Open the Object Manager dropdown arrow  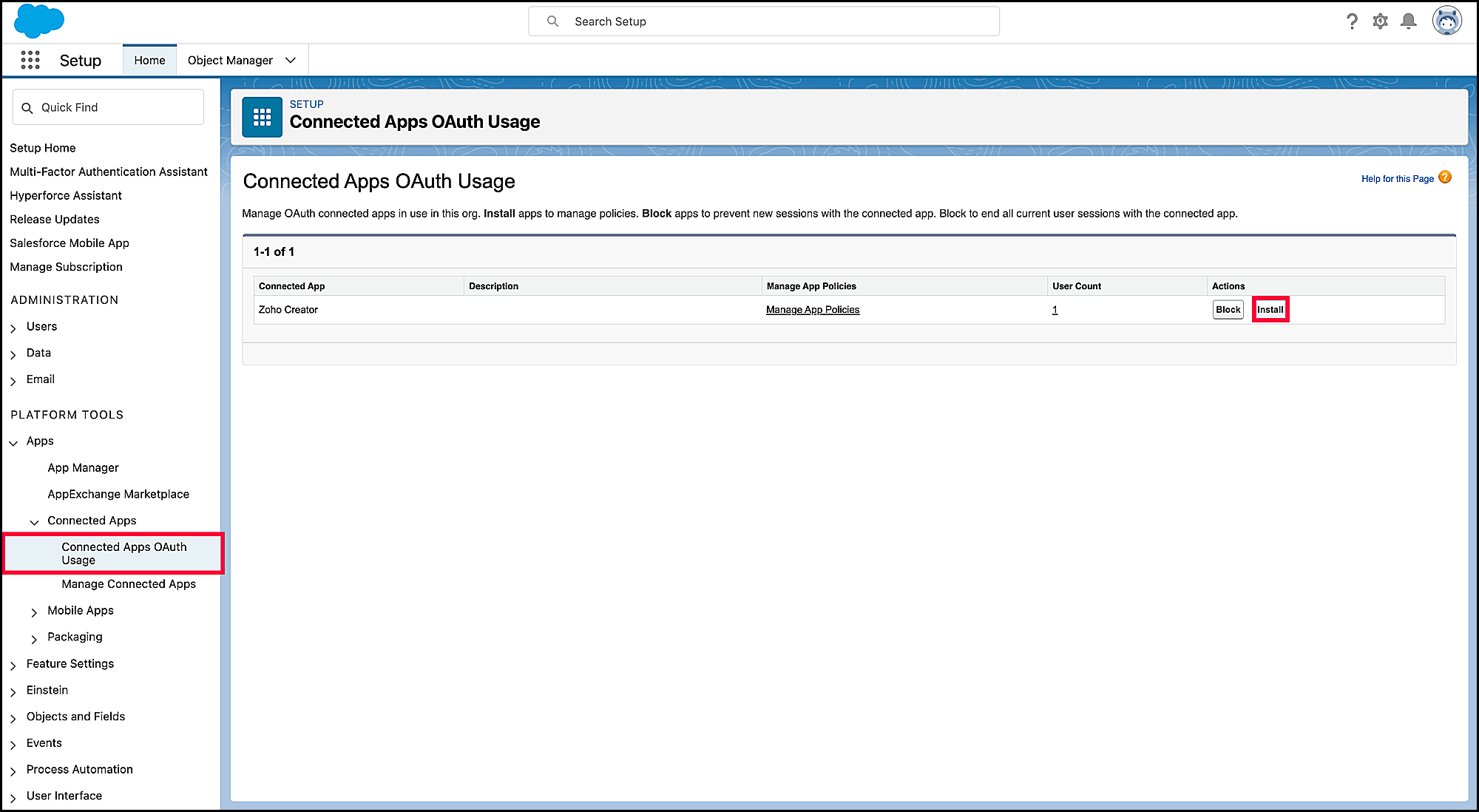pyautogui.click(x=291, y=61)
